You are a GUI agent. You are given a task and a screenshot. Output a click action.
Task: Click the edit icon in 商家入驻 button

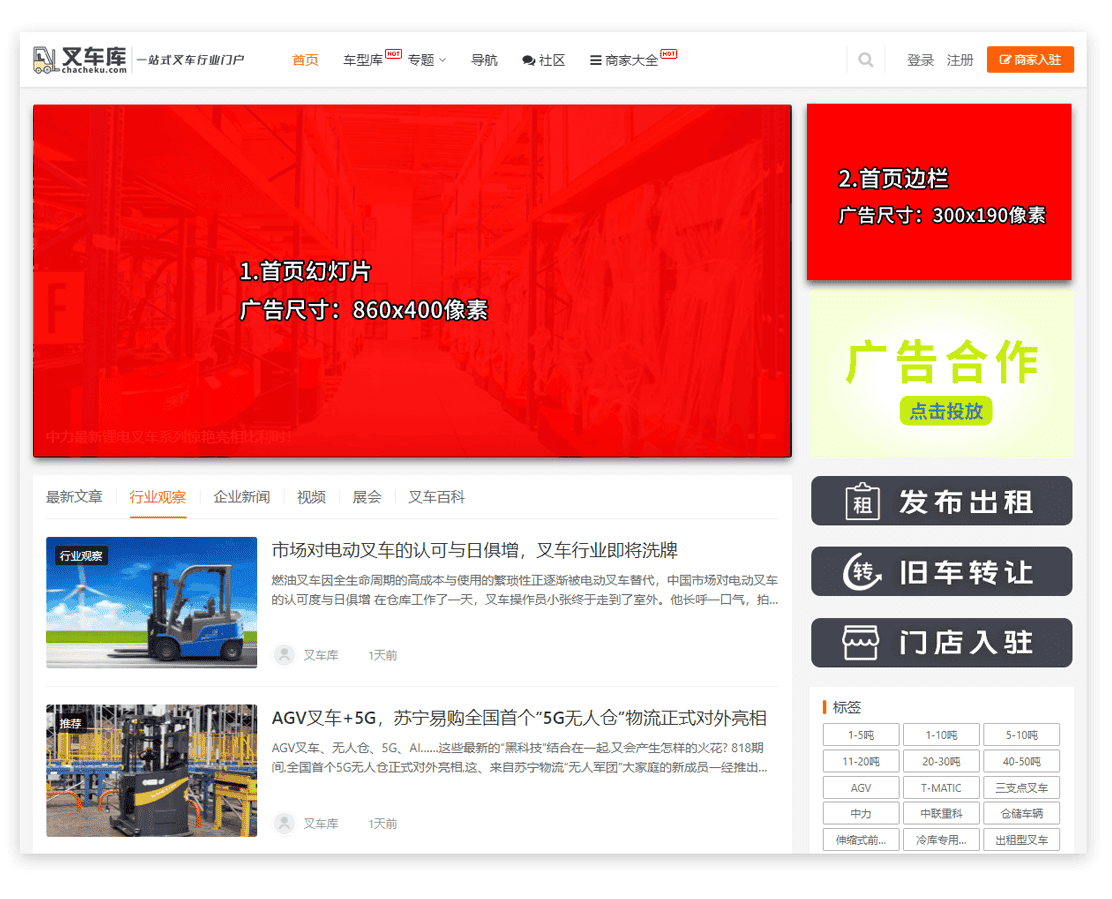tap(1005, 60)
